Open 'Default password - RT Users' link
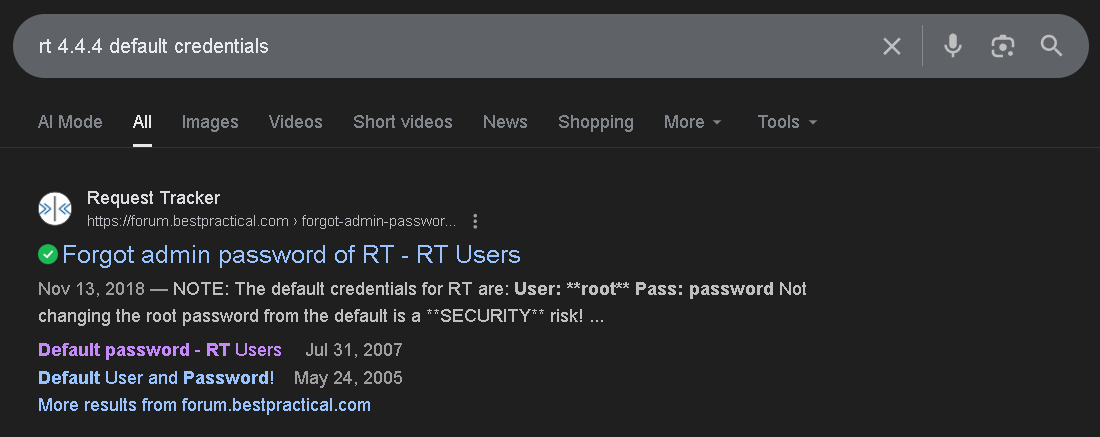This screenshot has width=1100, height=437. click(160, 350)
